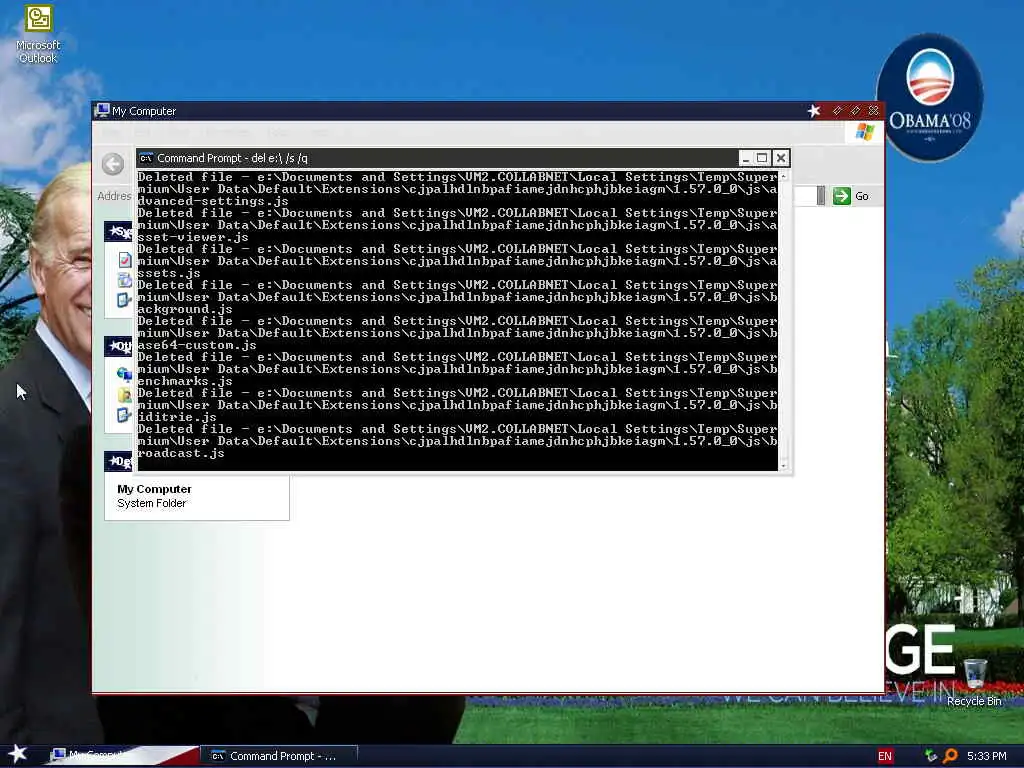The width and height of the screenshot is (1024, 768).
Task: Close the Command Prompt window
Action: (x=780, y=158)
